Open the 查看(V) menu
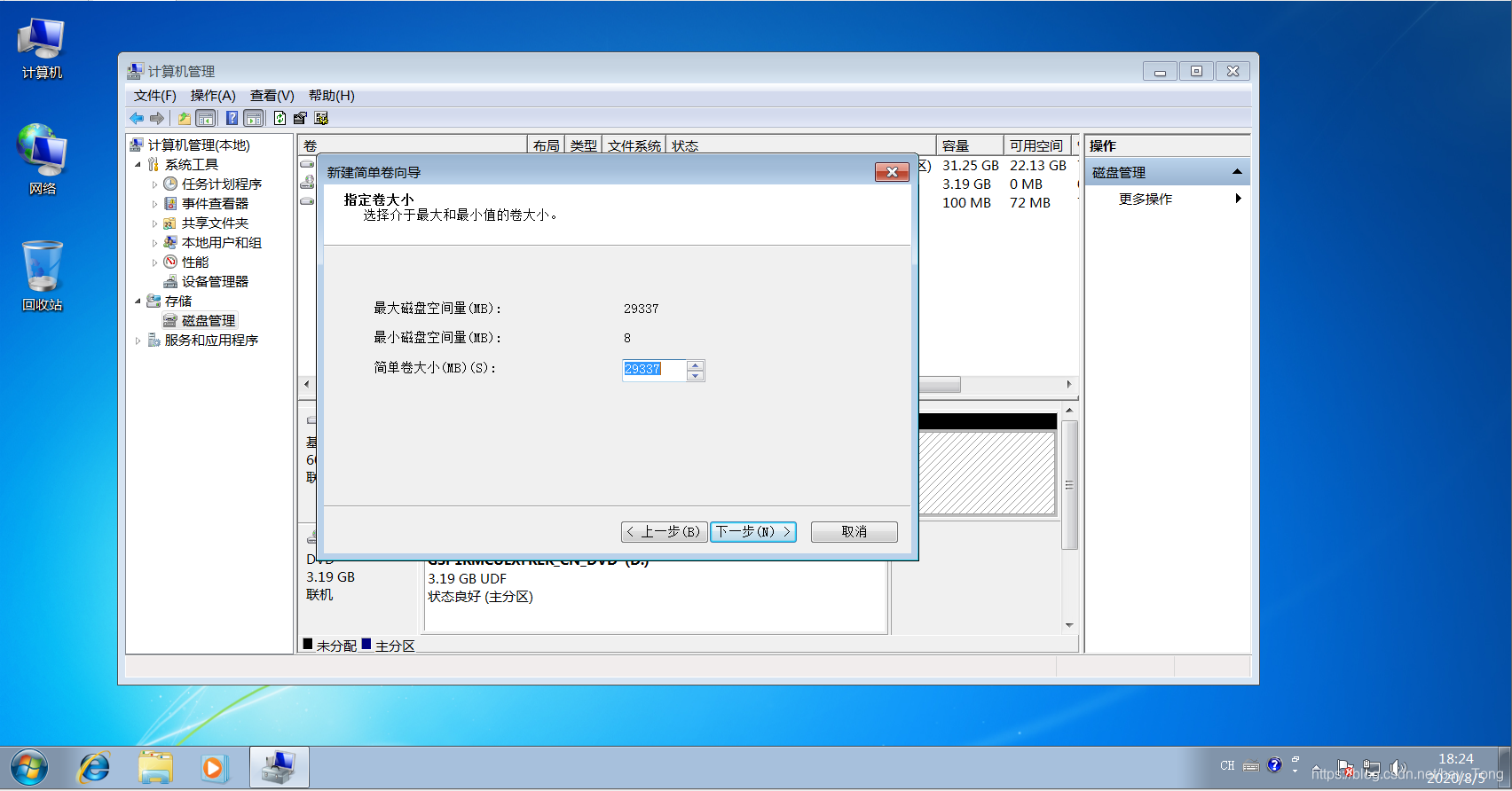This screenshot has width=1512, height=791. point(272,96)
